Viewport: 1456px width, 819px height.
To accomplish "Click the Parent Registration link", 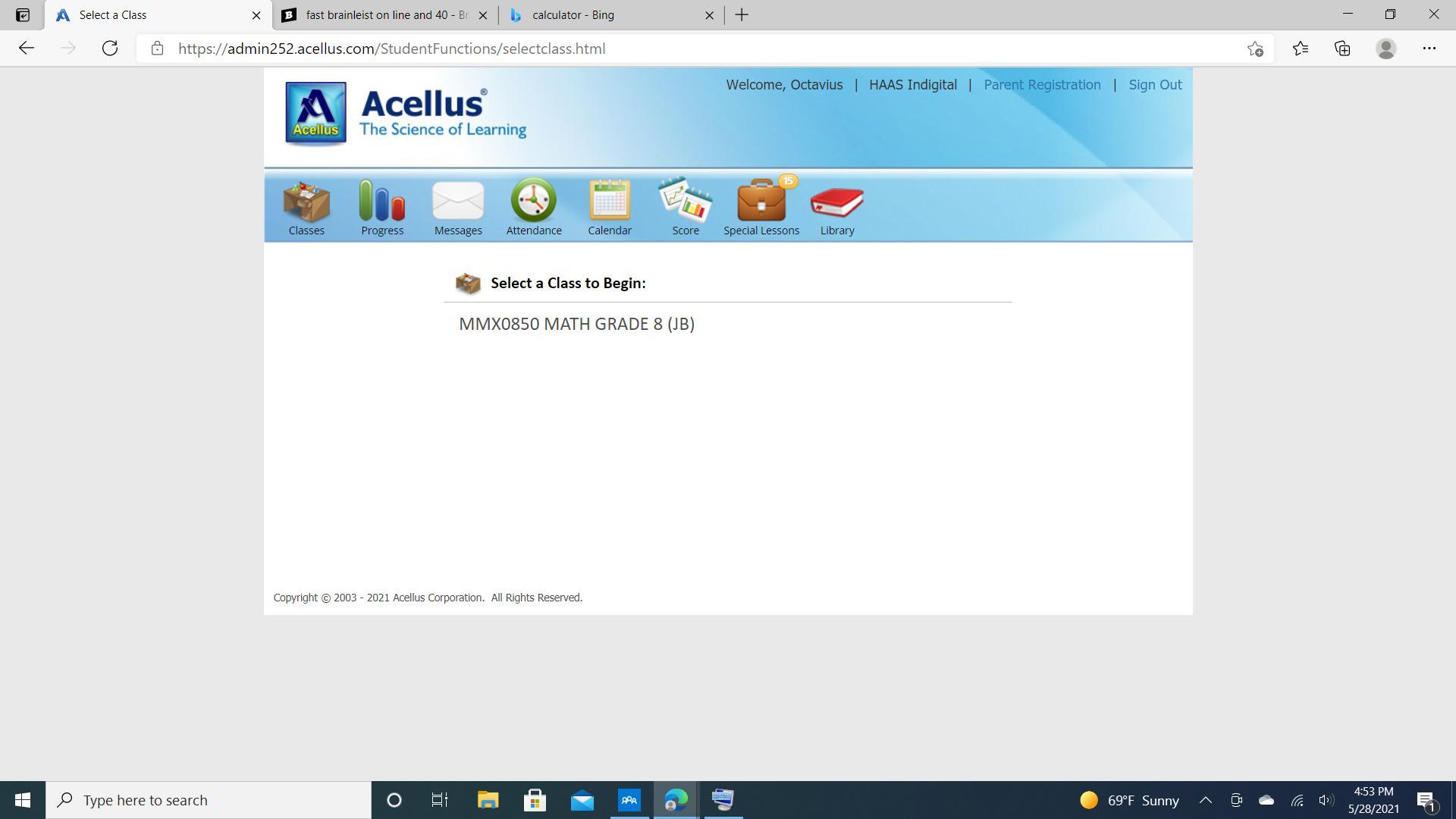I will [x=1042, y=85].
